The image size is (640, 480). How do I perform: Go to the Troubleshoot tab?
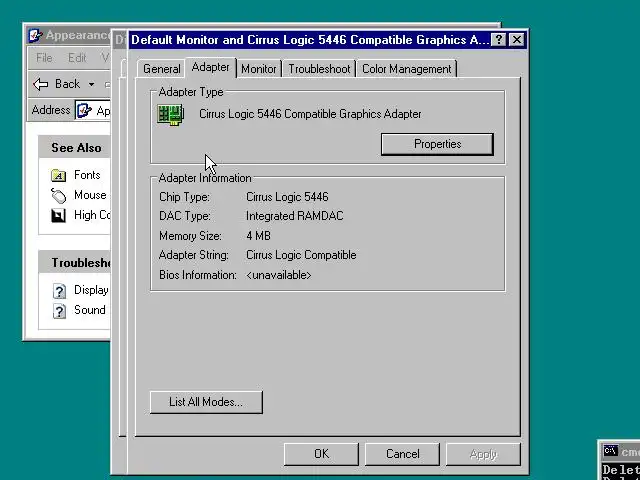319,69
